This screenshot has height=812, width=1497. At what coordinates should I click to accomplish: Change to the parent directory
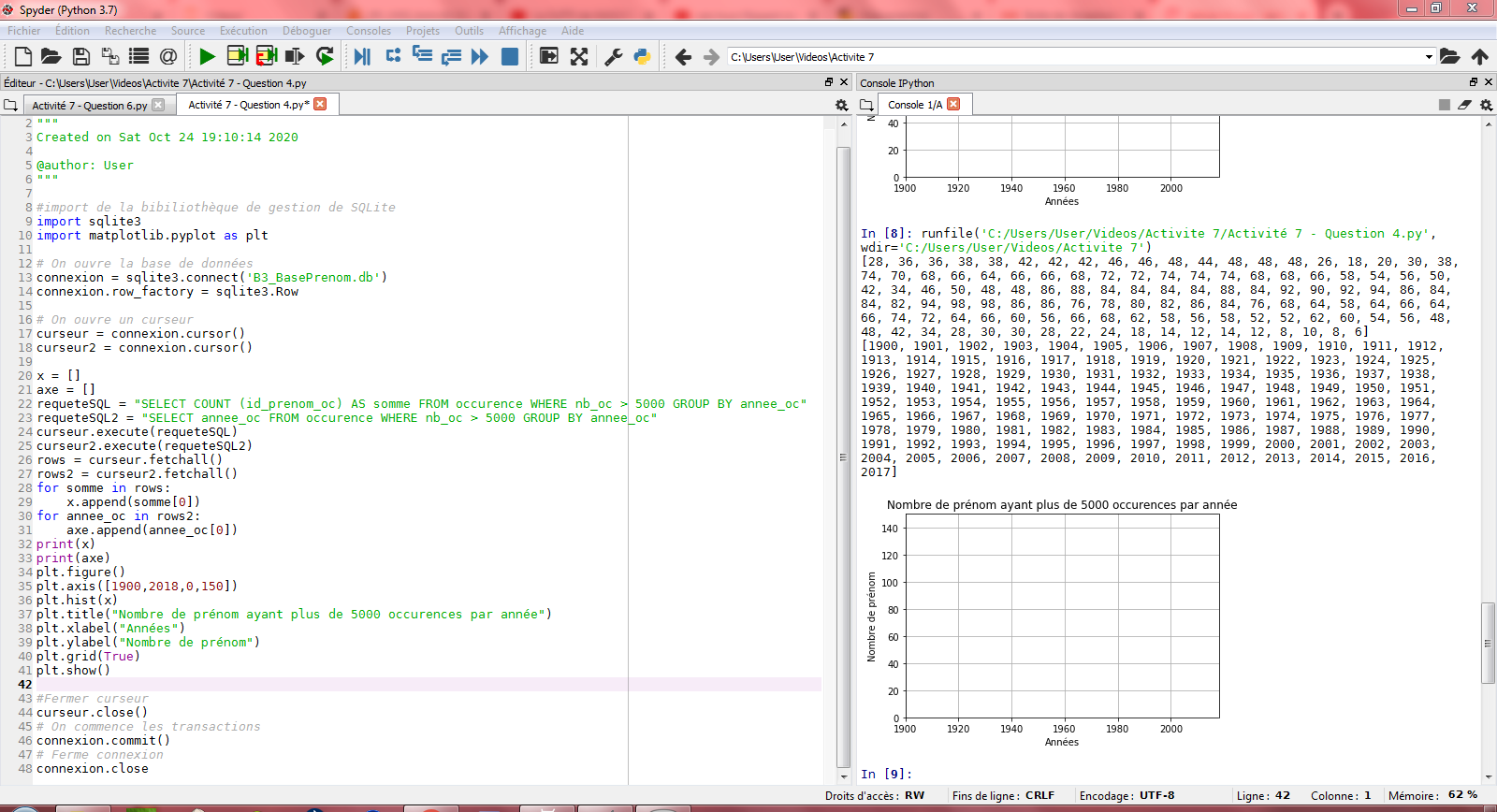[1480, 56]
